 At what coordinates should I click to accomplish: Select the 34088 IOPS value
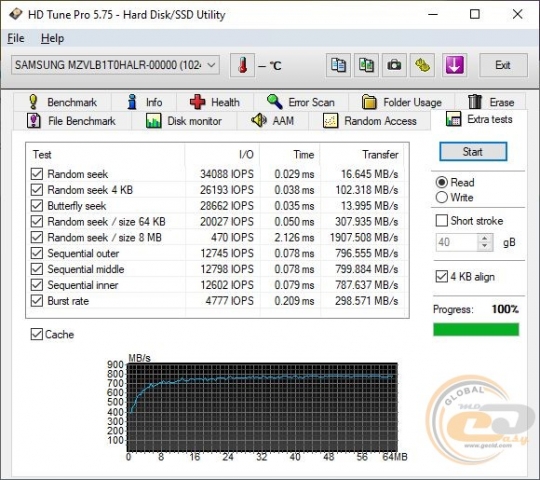pos(227,174)
